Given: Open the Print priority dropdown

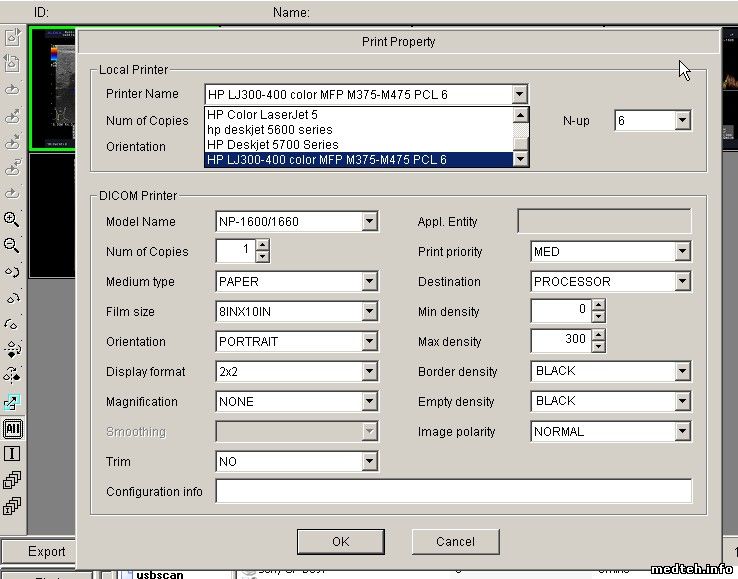Looking at the screenshot, I should click(682, 252).
